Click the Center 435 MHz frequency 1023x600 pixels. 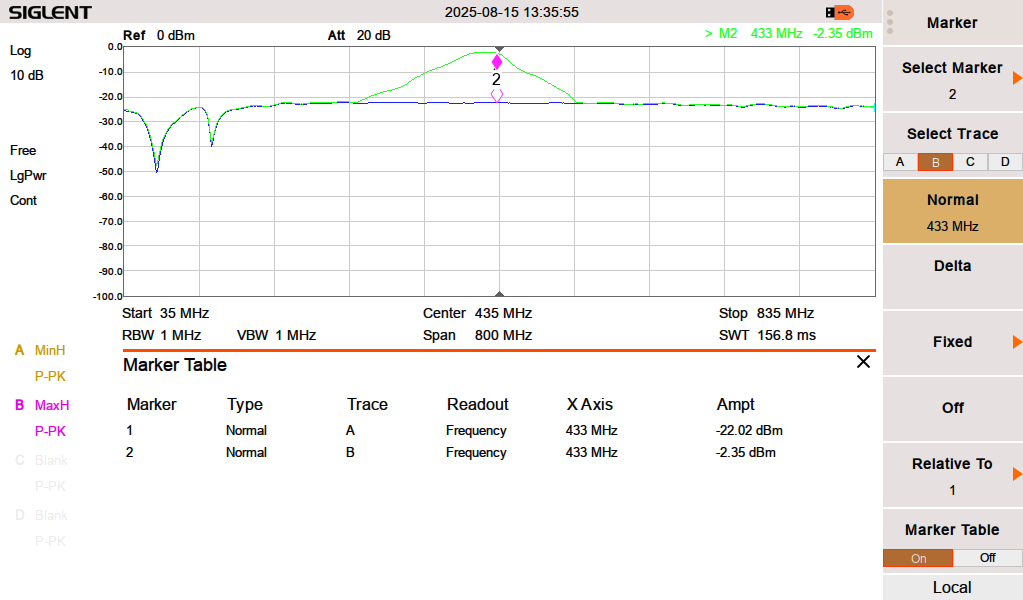click(478, 313)
